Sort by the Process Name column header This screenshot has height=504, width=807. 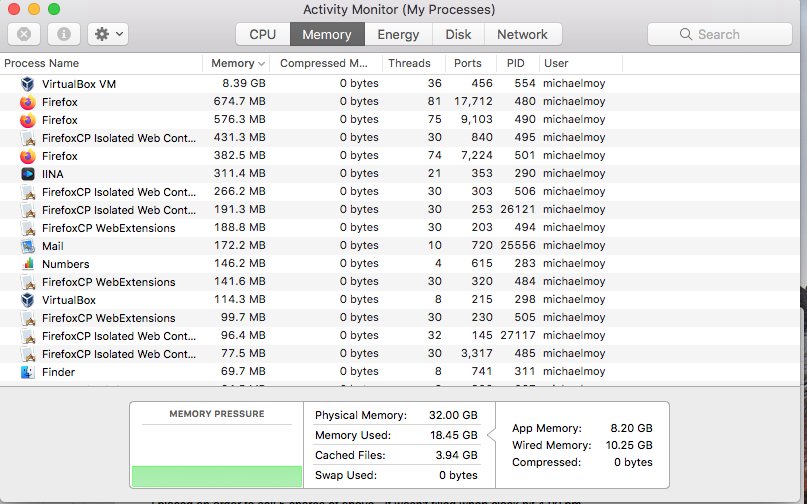pos(101,63)
